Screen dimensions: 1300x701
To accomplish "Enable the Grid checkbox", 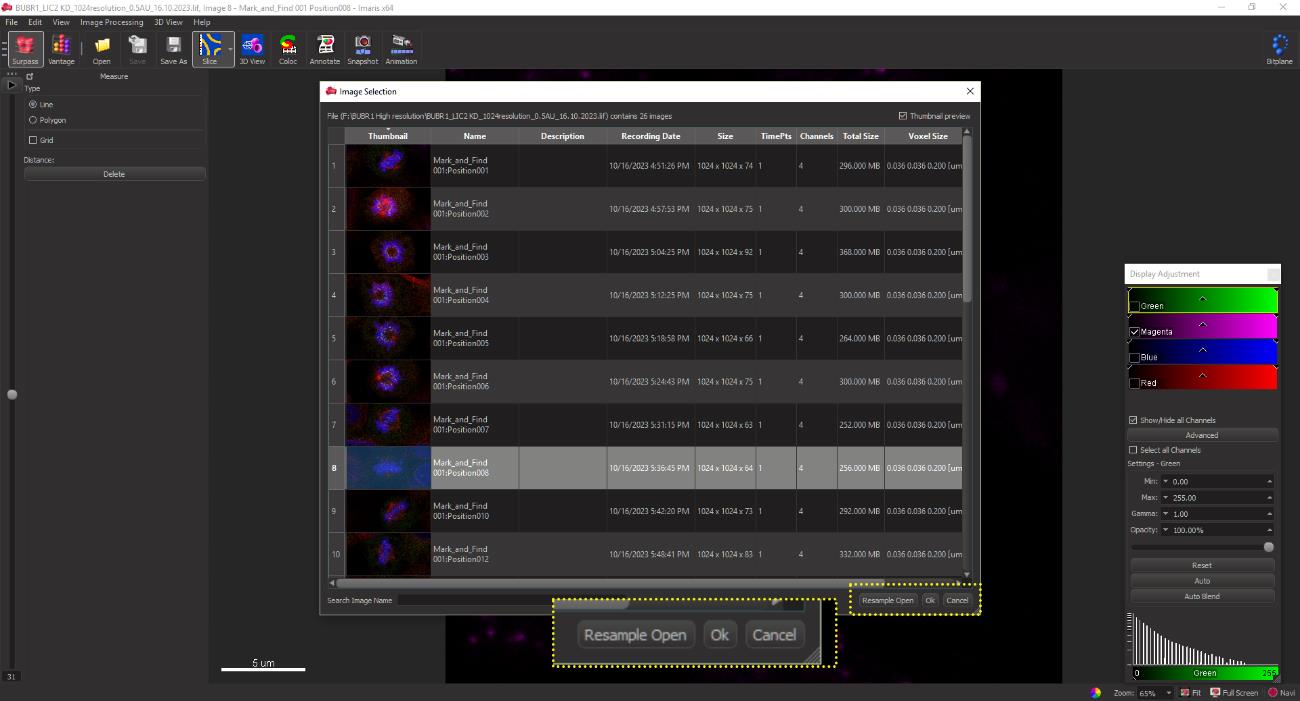I will [x=33, y=140].
